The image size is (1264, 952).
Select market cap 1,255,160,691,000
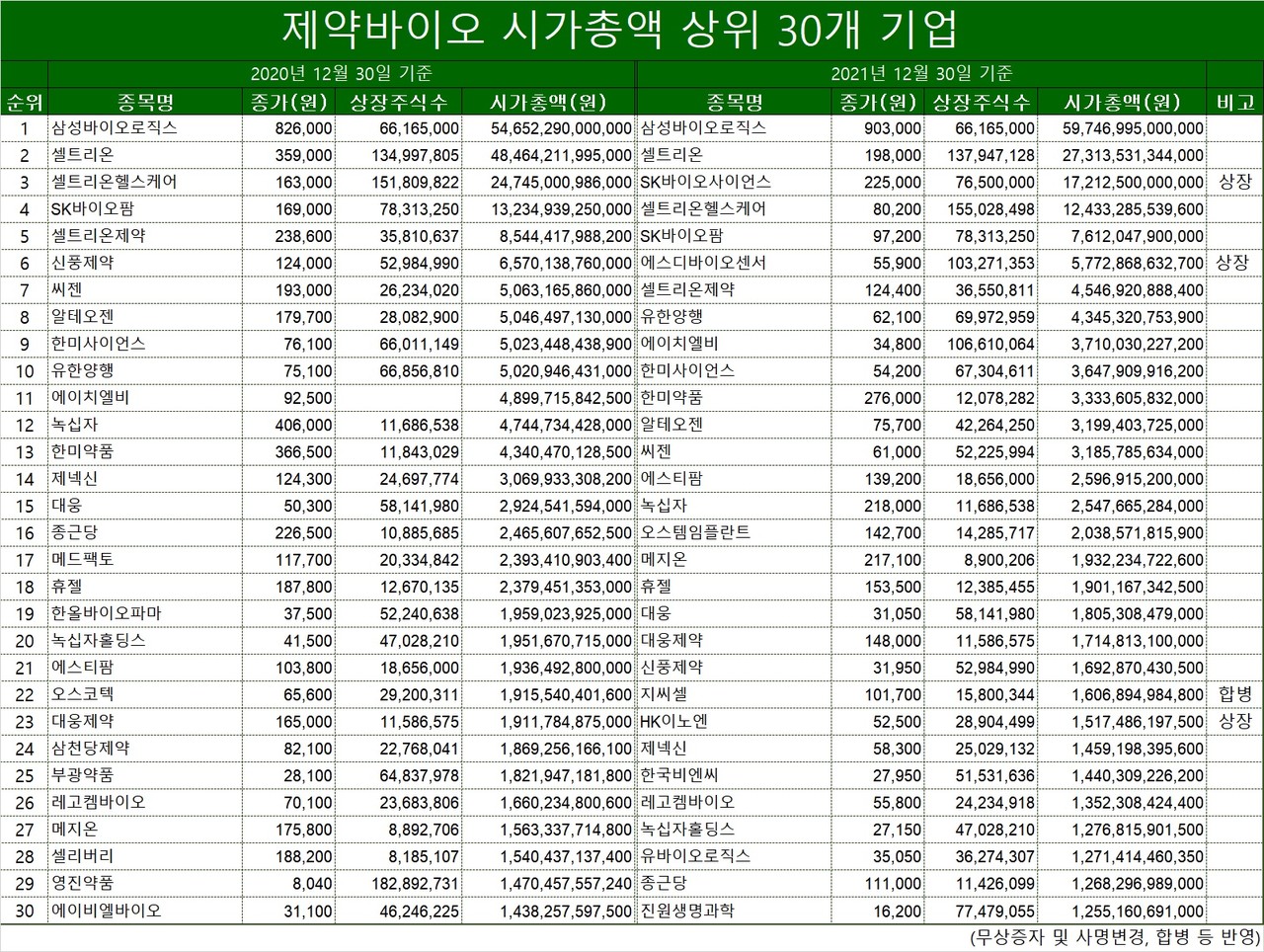point(1139,911)
